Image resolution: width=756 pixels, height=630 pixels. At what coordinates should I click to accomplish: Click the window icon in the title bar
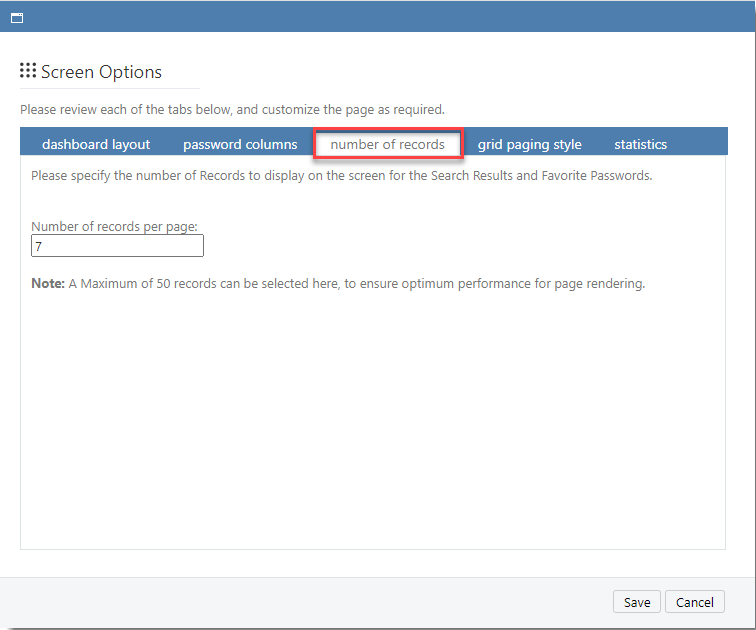pos(17,18)
